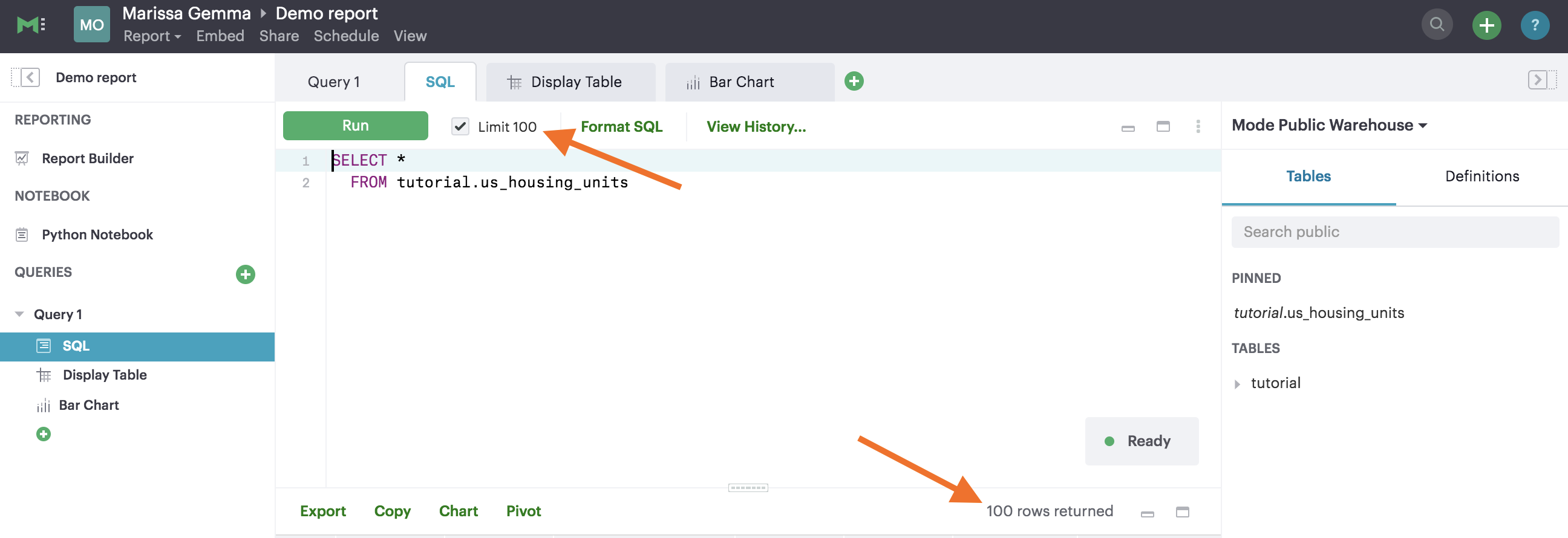Click the Chart link below editor
This screenshot has height=538, width=1568.
(459, 511)
